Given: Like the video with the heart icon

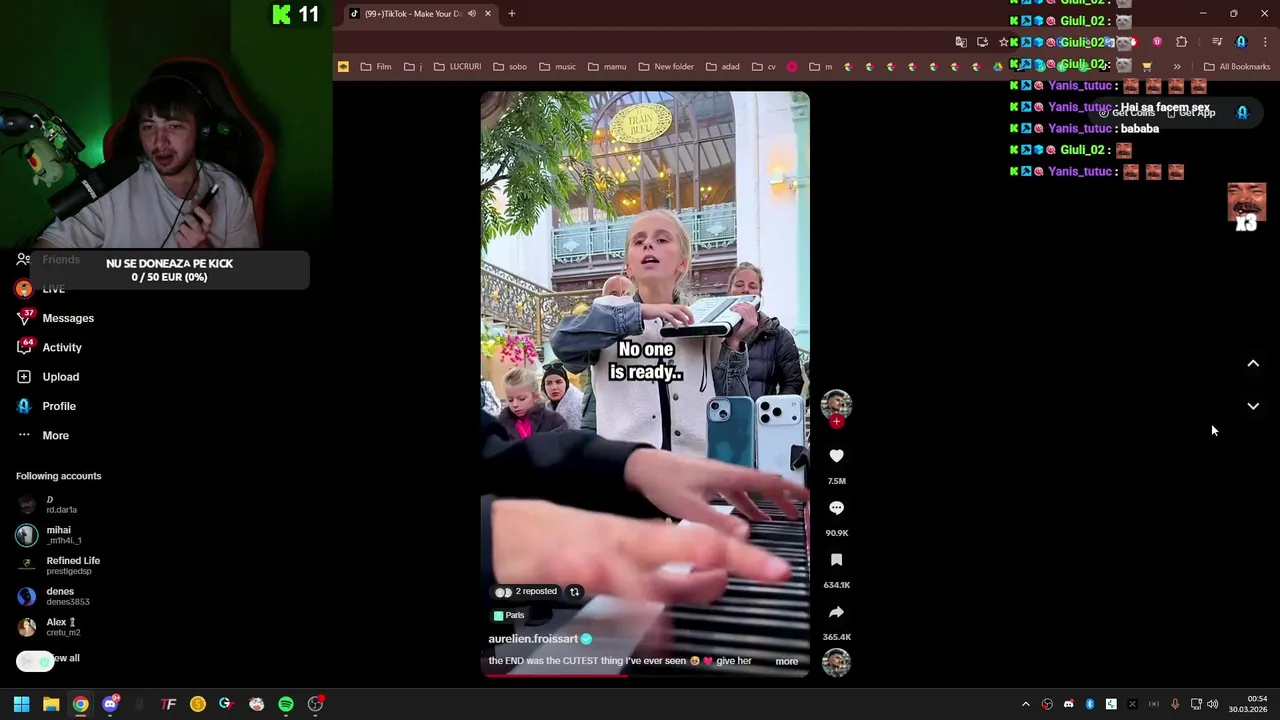Looking at the screenshot, I should point(836,456).
